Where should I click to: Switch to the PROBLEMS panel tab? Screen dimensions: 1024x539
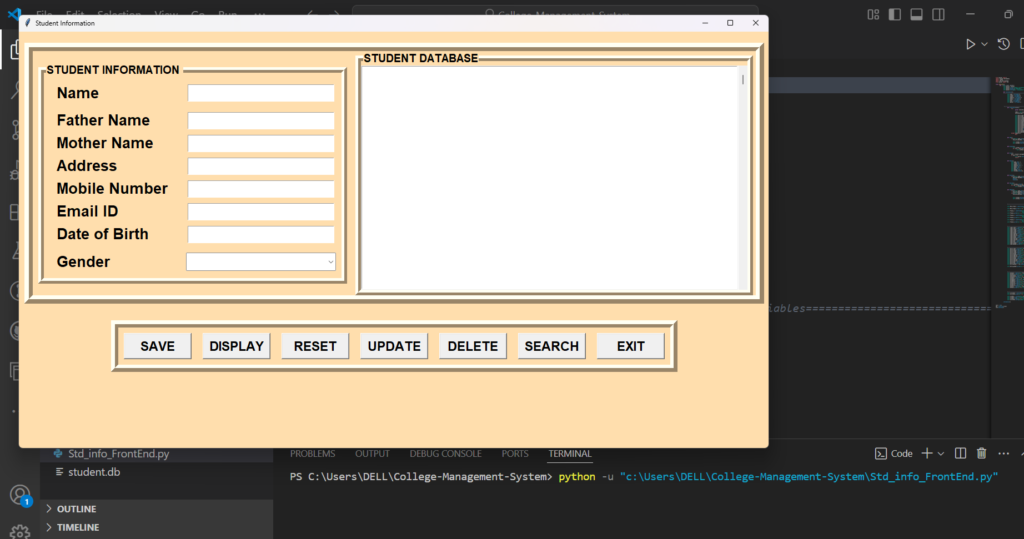(x=313, y=453)
